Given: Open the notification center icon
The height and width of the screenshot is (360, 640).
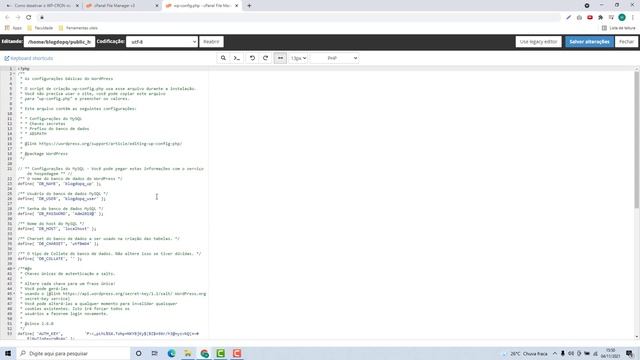Looking at the screenshot, I should coord(629,353).
